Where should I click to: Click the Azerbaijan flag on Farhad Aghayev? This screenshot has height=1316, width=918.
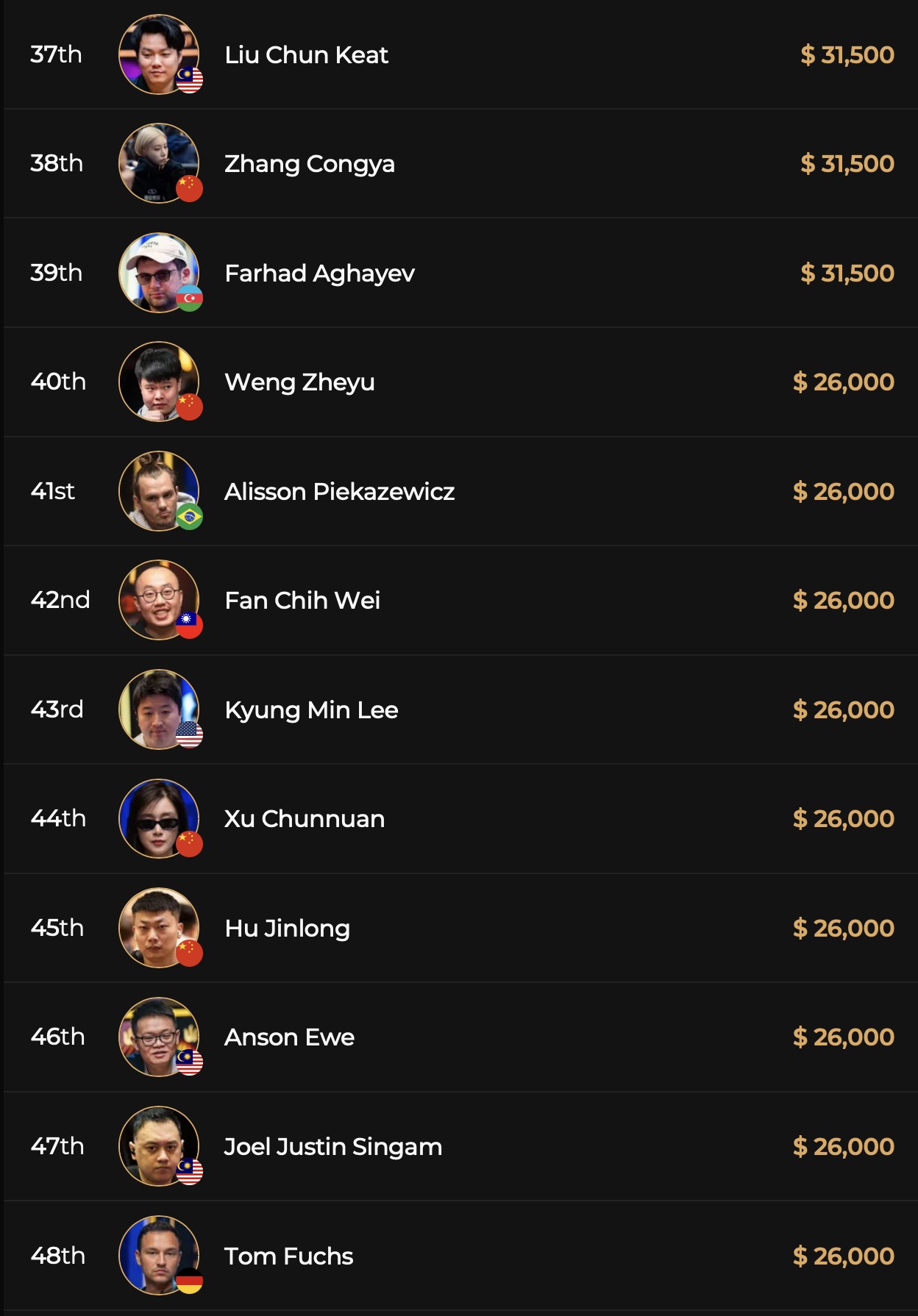tap(189, 298)
